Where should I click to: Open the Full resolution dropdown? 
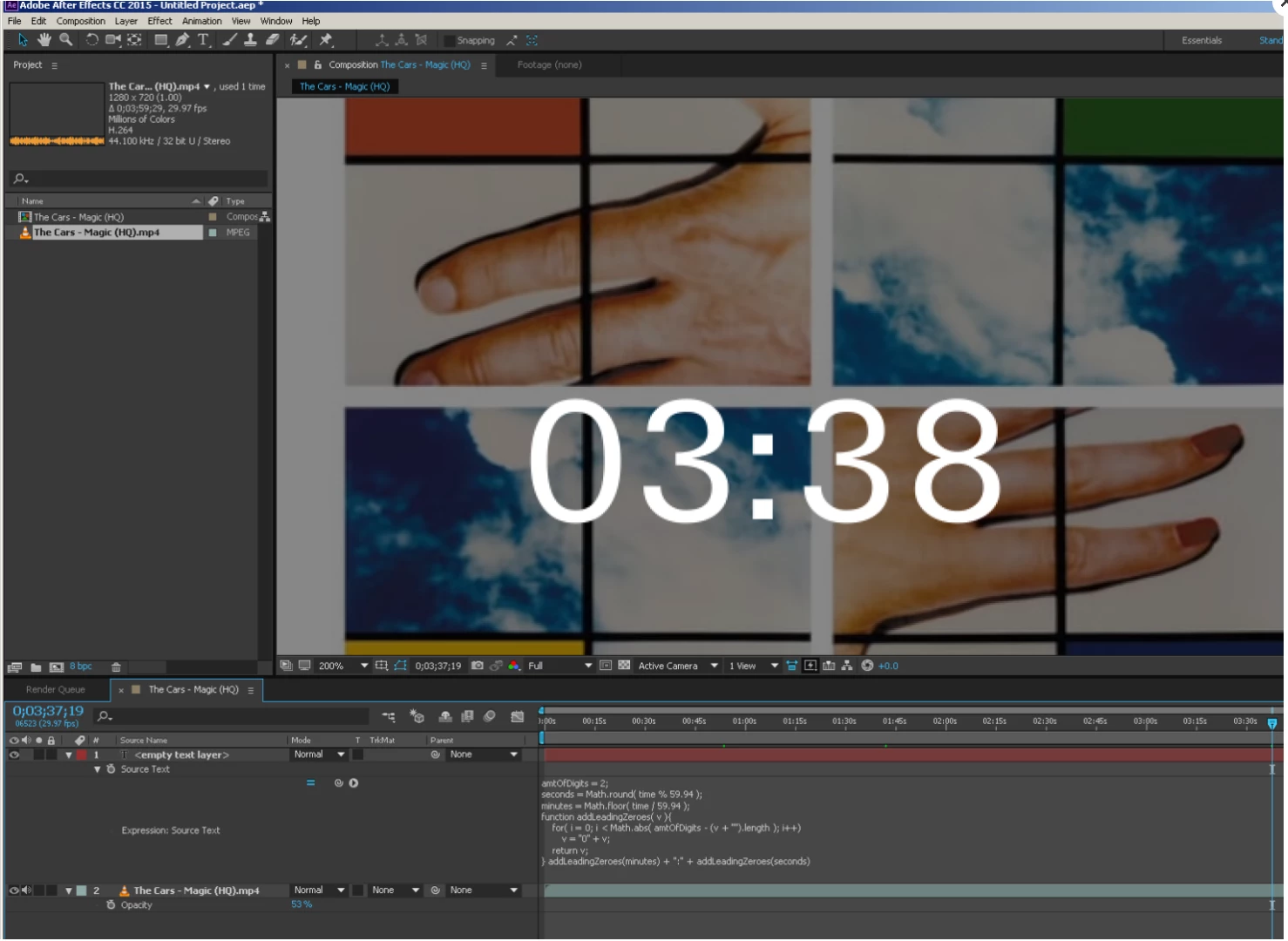tap(559, 666)
